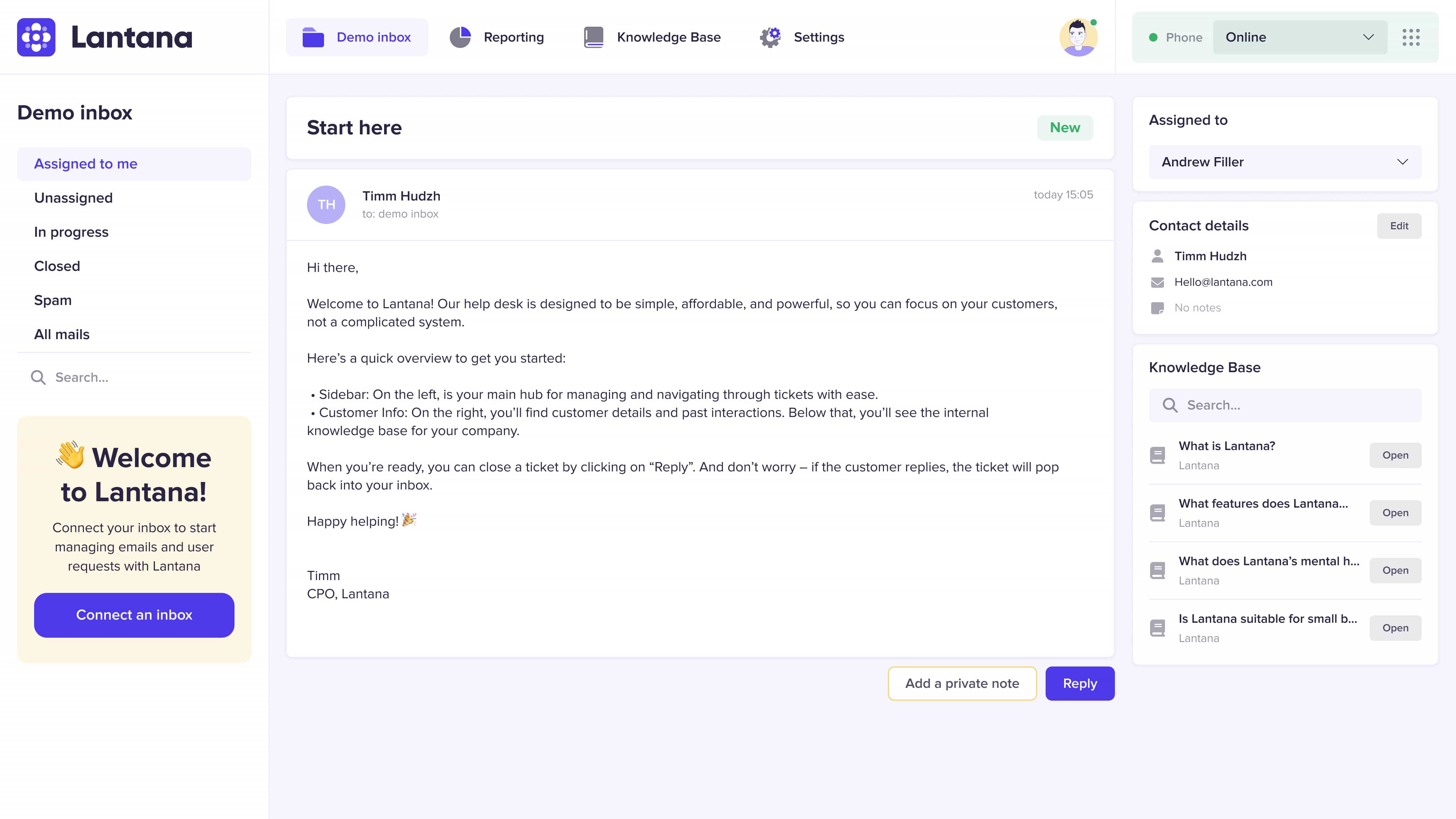Switch to All mails tab
The image size is (1456, 819).
click(62, 334)
